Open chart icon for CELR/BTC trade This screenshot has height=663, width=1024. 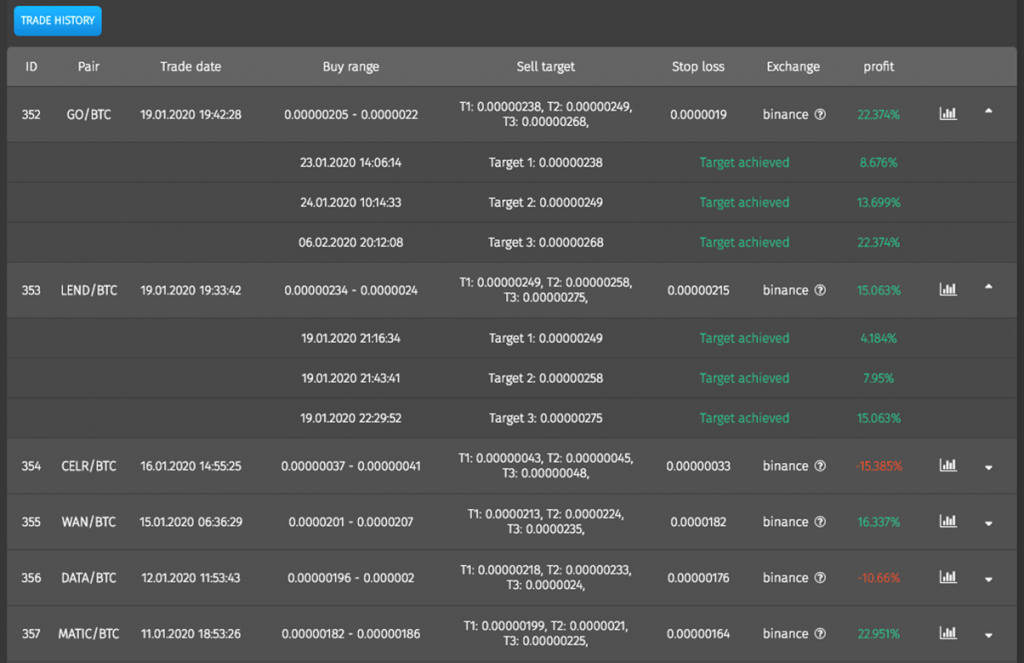(x=948, y=465)
